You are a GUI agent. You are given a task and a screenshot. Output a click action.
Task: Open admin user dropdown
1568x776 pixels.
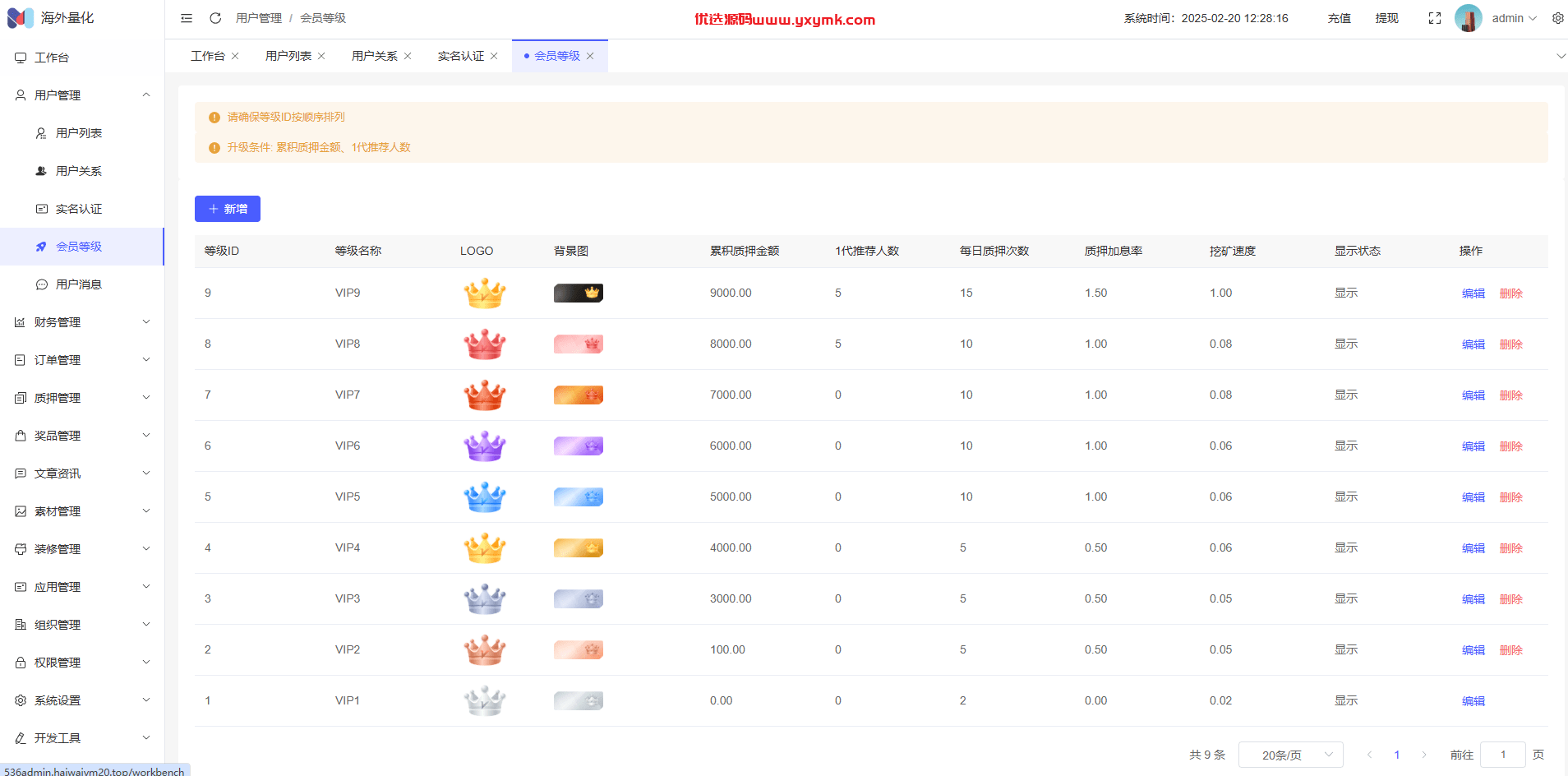pyautogui.click(x=1515, y=18)
